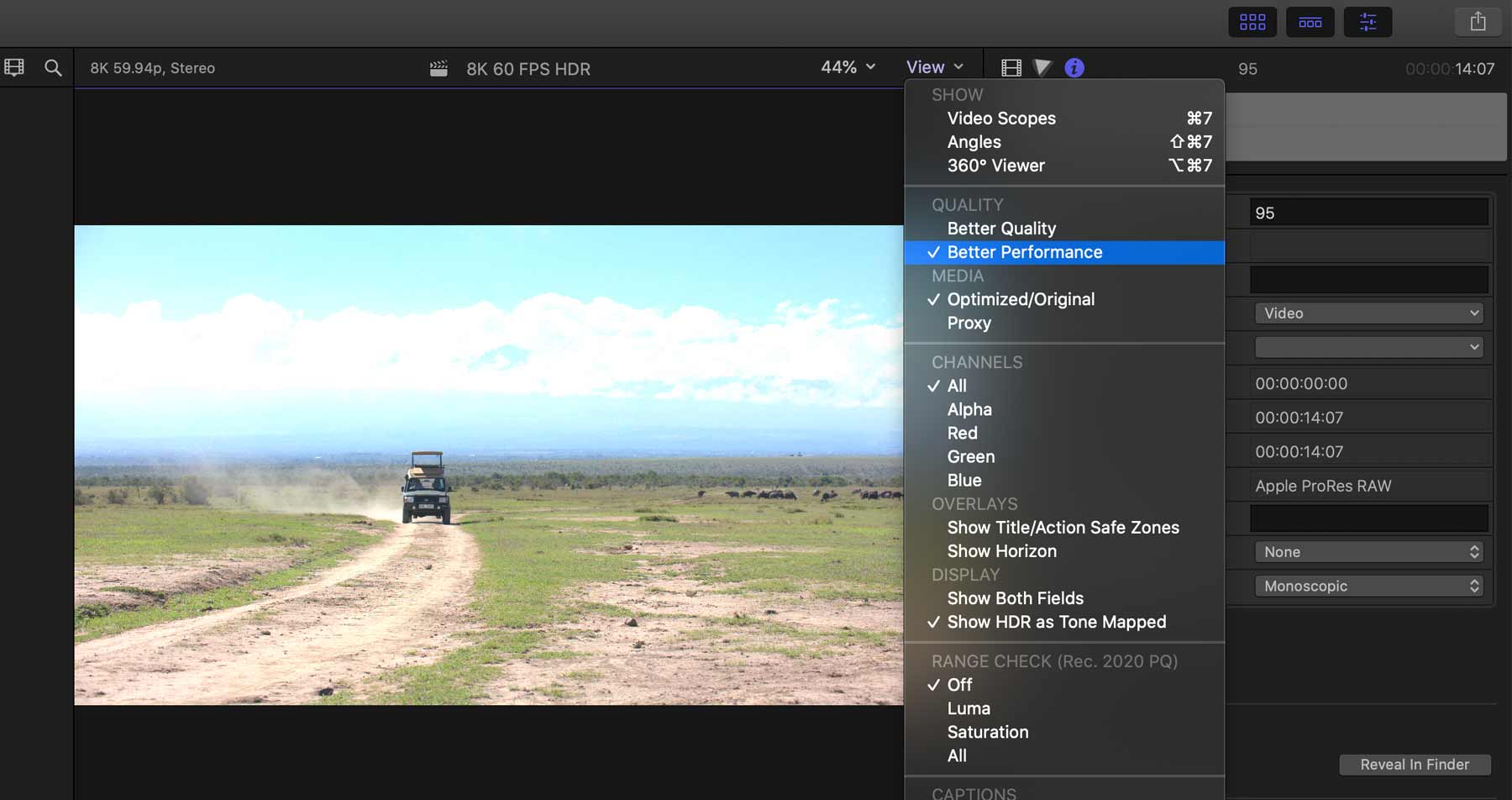This screenshot has width=1512, height=800.
Task: Open the Info inspector icon
Action: [1074, 67]
